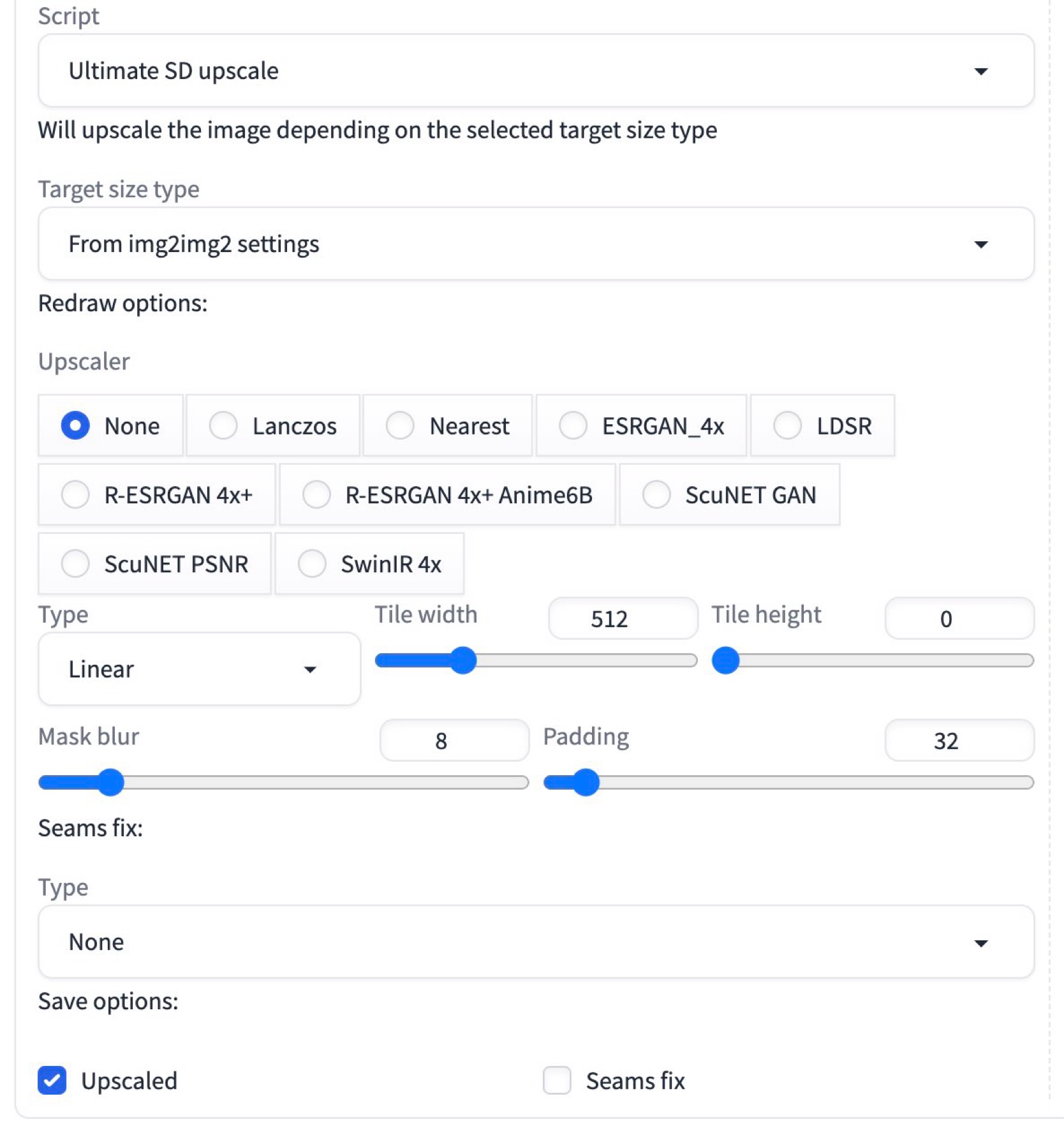This screenshot has width=1064, height=1133.
Task: Expand the Target size type dropdown
Action: point(535,244)
